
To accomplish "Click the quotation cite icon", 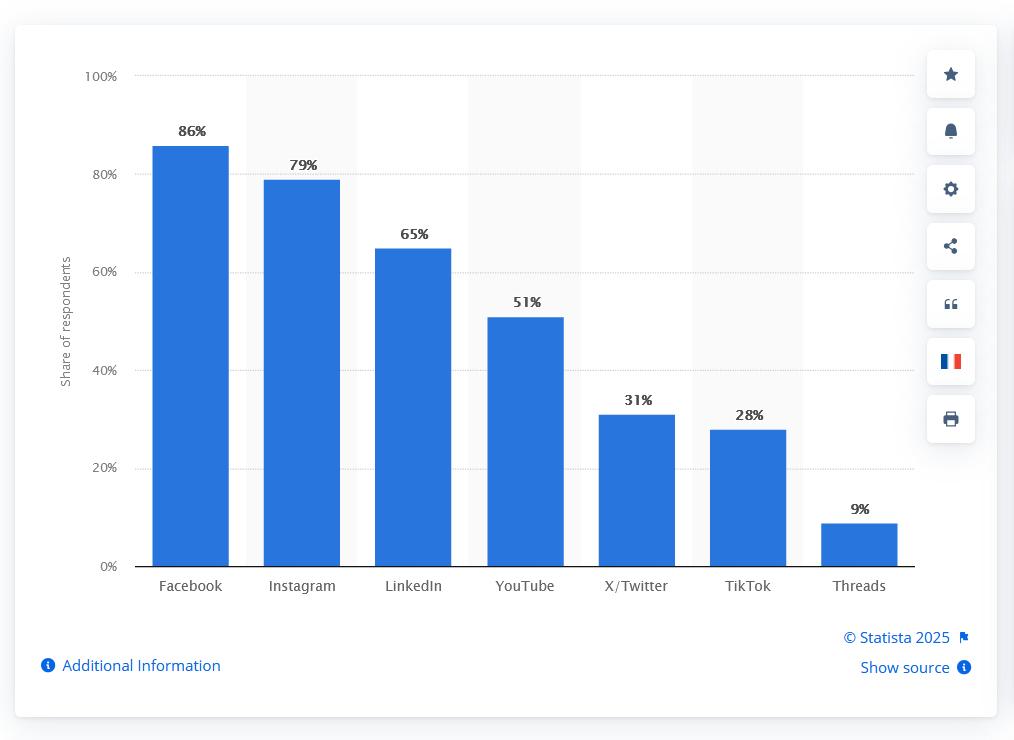I will point(951,304).
